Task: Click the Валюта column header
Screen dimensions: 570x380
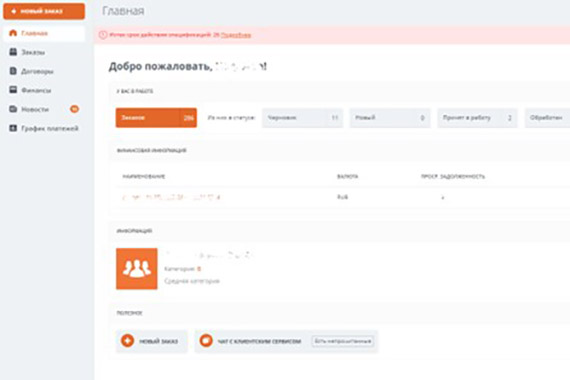Action: point(348,176)
